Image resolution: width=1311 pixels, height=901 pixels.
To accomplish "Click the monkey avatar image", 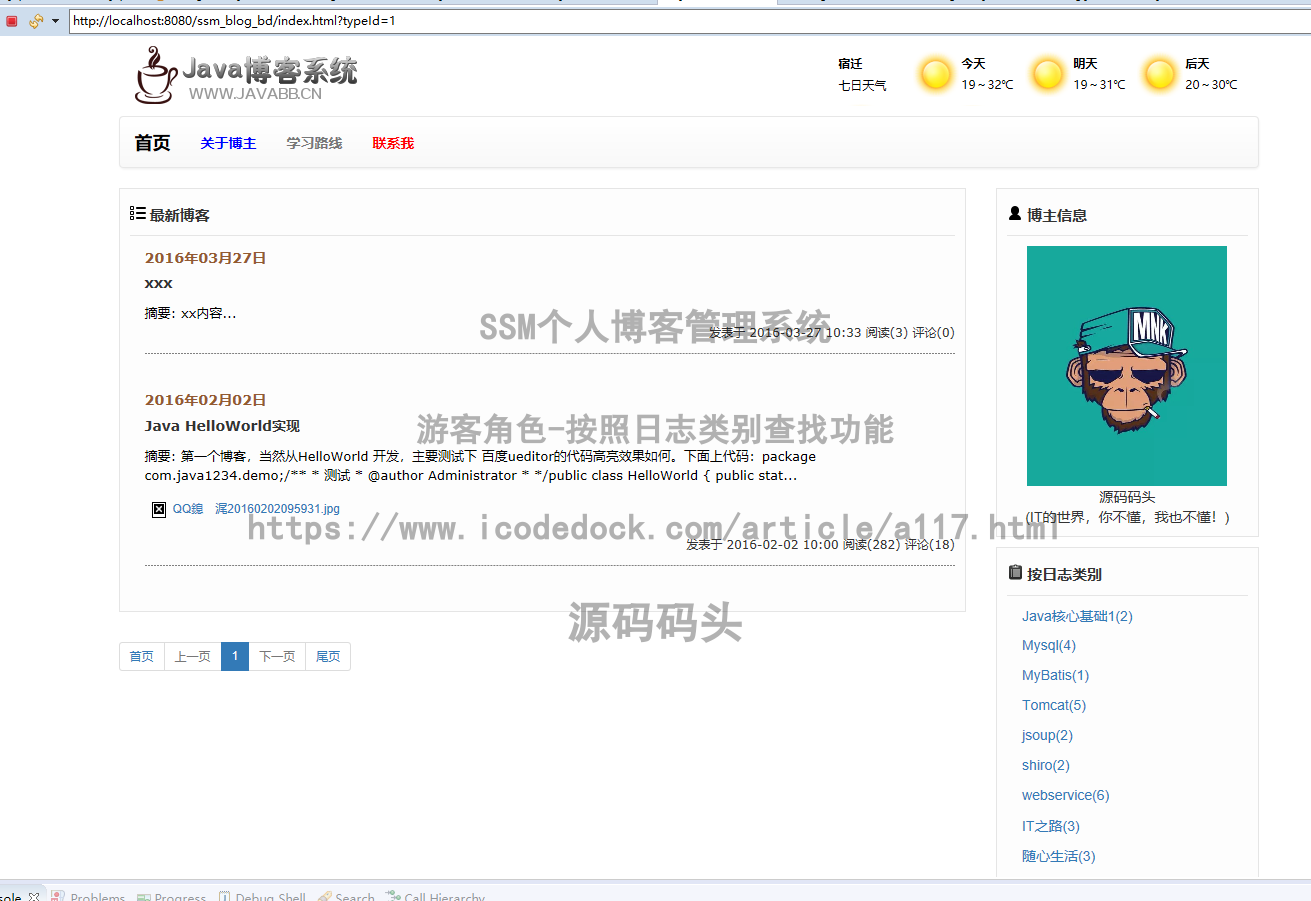I will pyautogui.click(x=1126, y=365).
